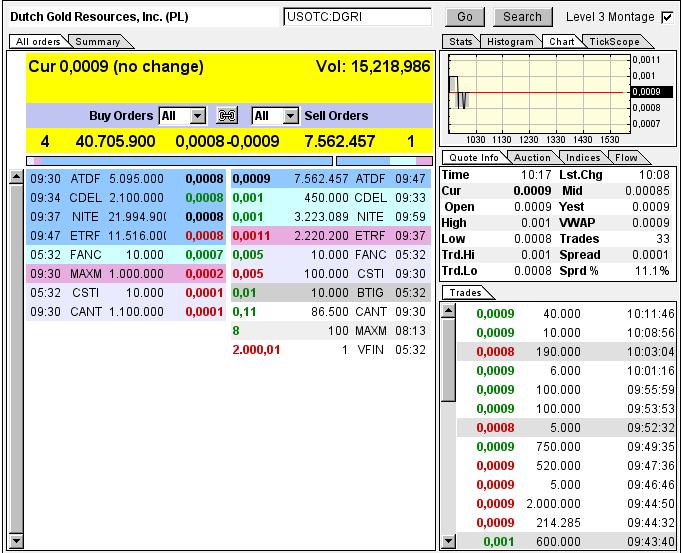Screen dimensions: 684x553
Task: Select the TickScope tab
Action: [612, 41]
